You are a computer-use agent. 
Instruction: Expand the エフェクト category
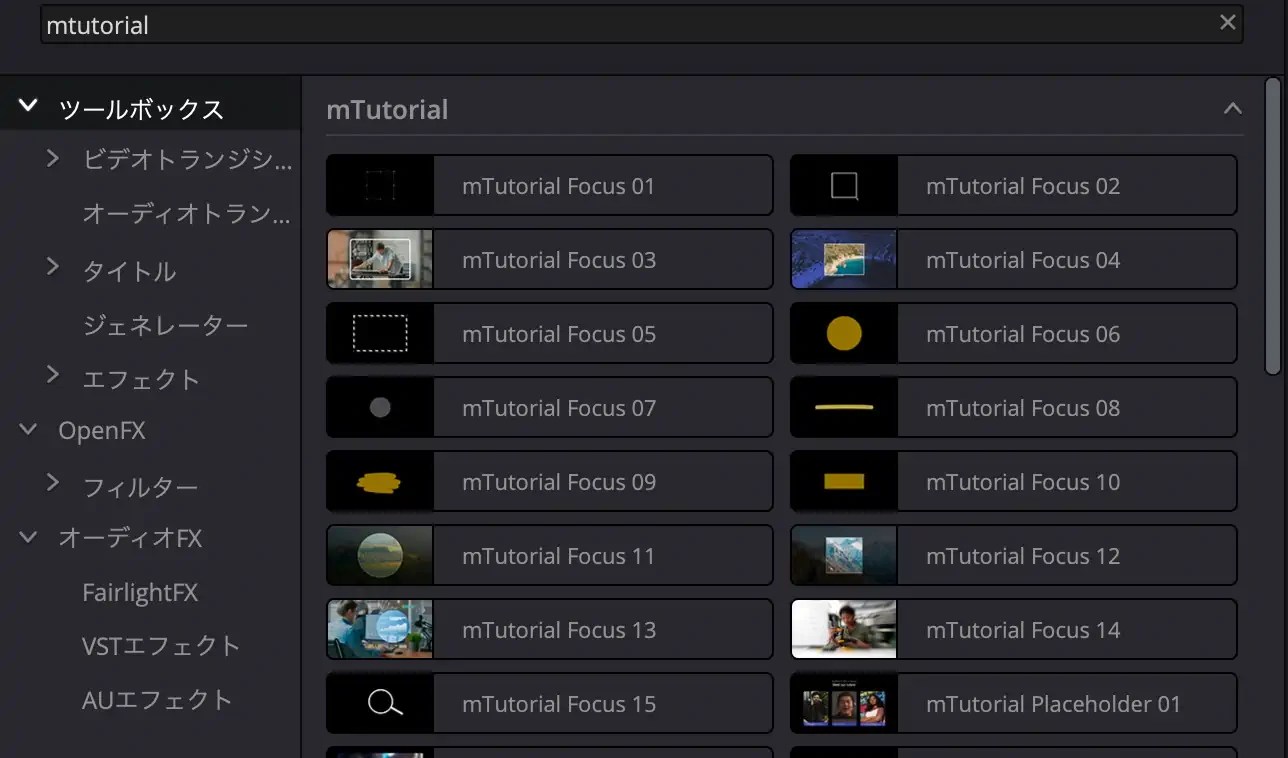[x=53, y=375]
